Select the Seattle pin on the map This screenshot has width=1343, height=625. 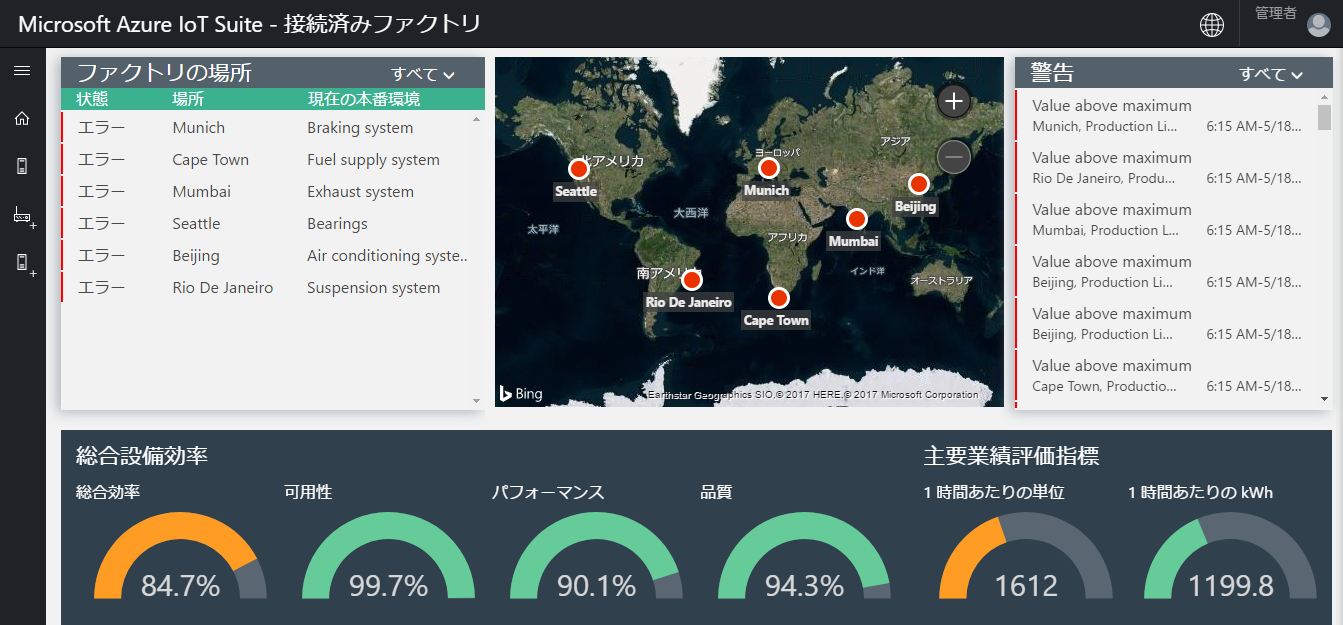pyautogui.click(x=578, y=169)
